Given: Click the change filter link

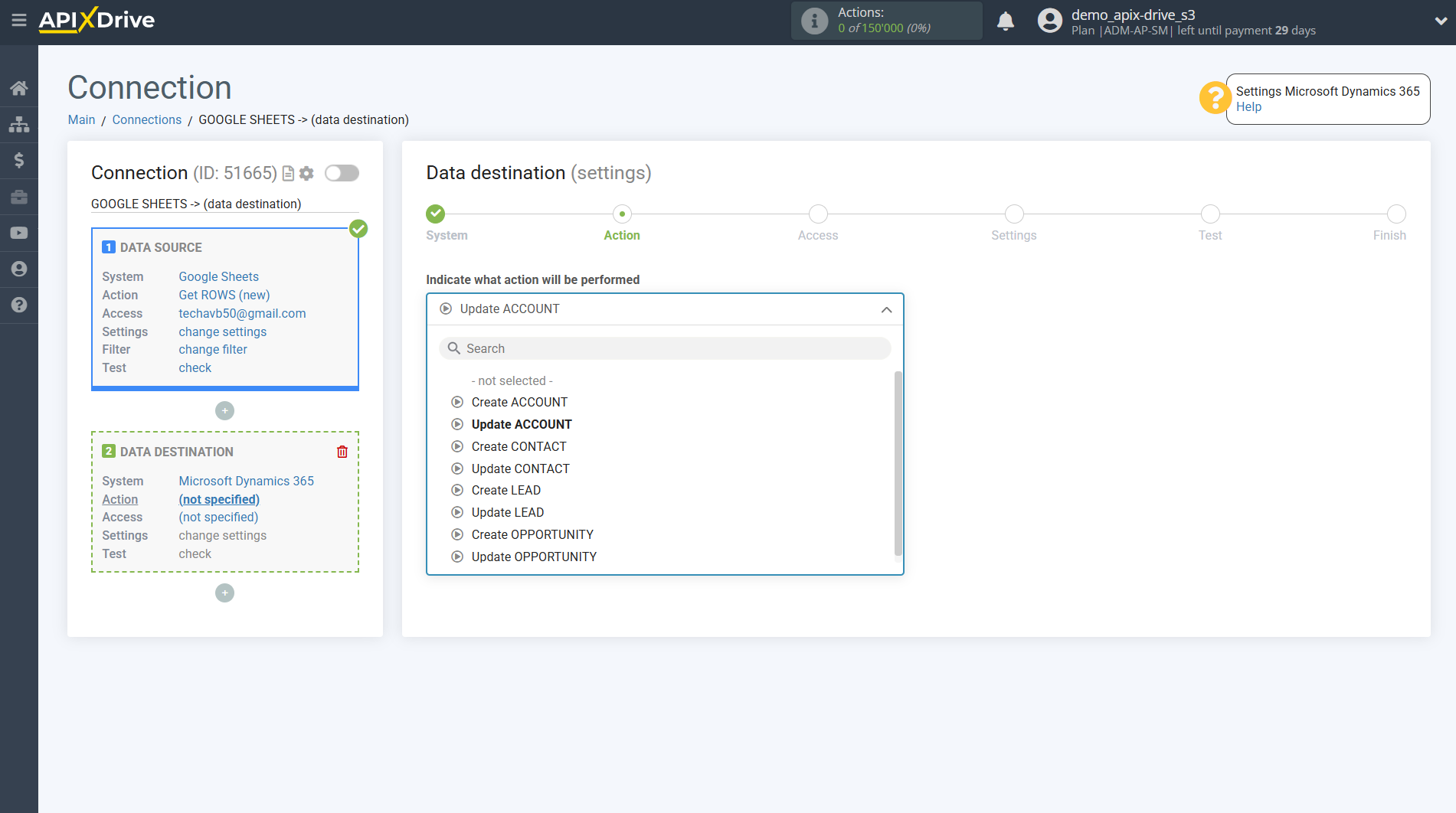Looking at the screenshot, I should coord(213,349).
